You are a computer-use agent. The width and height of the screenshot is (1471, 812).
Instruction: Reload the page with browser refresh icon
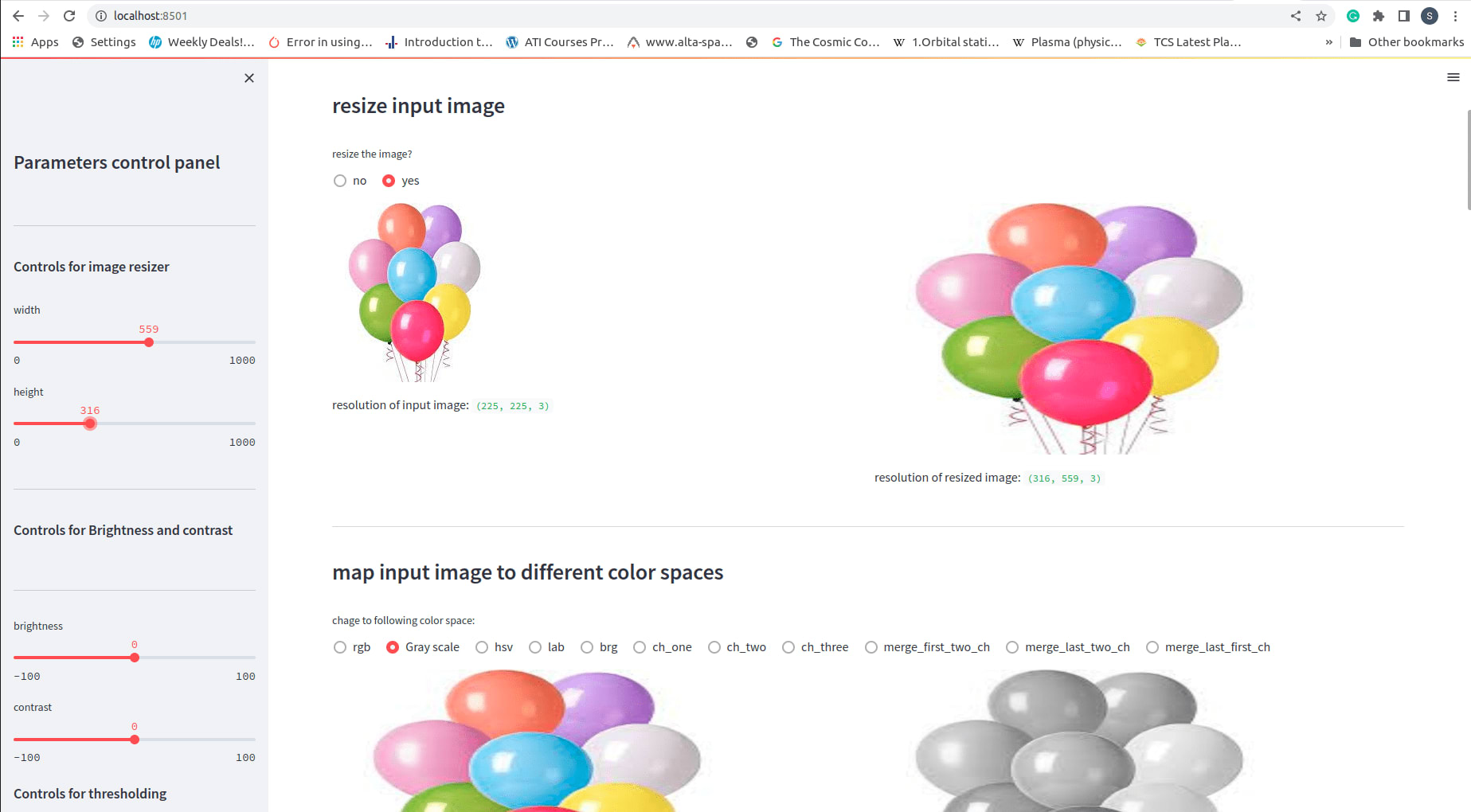pos(69,16)
